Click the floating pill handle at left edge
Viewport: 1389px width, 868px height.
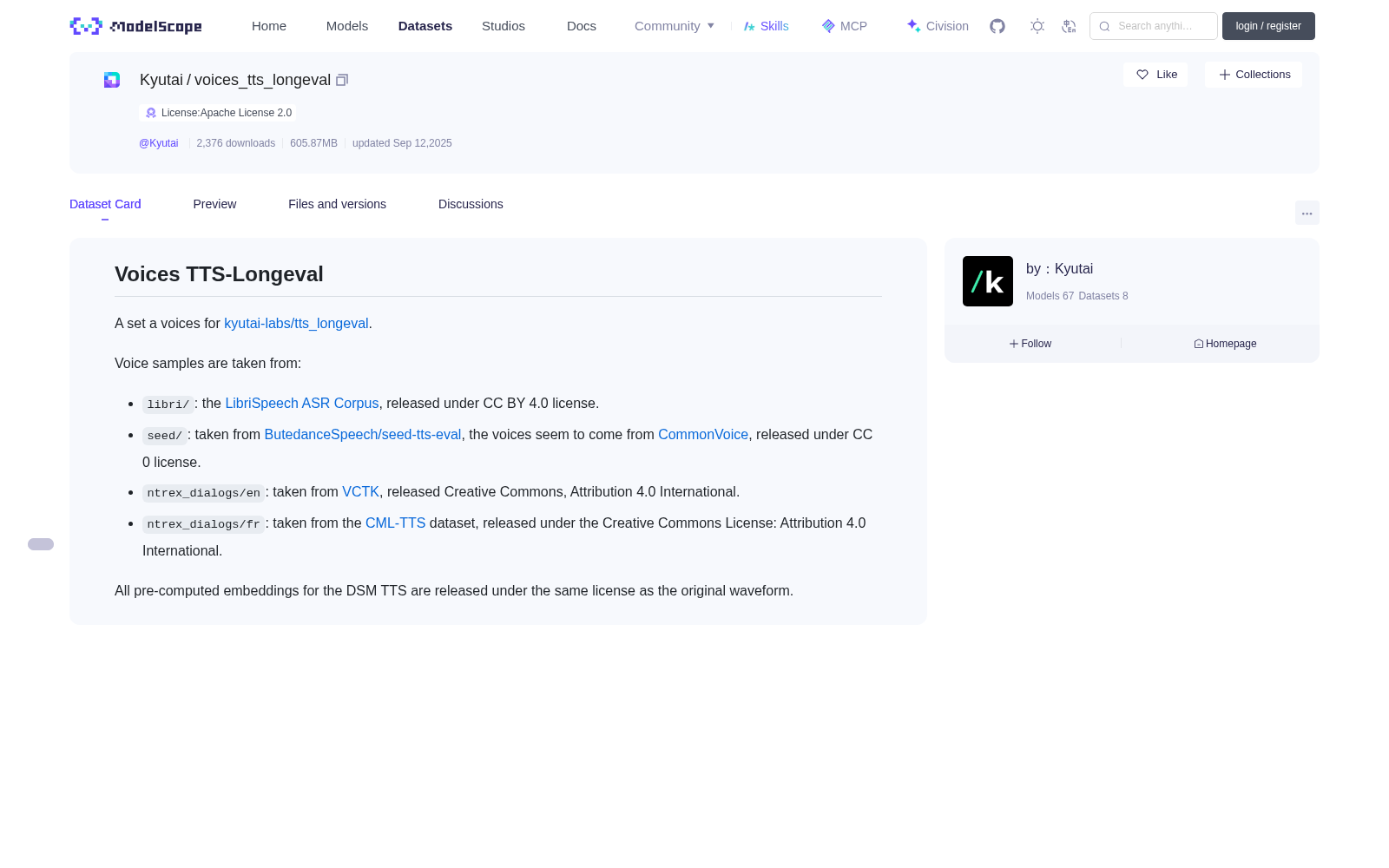41,544
